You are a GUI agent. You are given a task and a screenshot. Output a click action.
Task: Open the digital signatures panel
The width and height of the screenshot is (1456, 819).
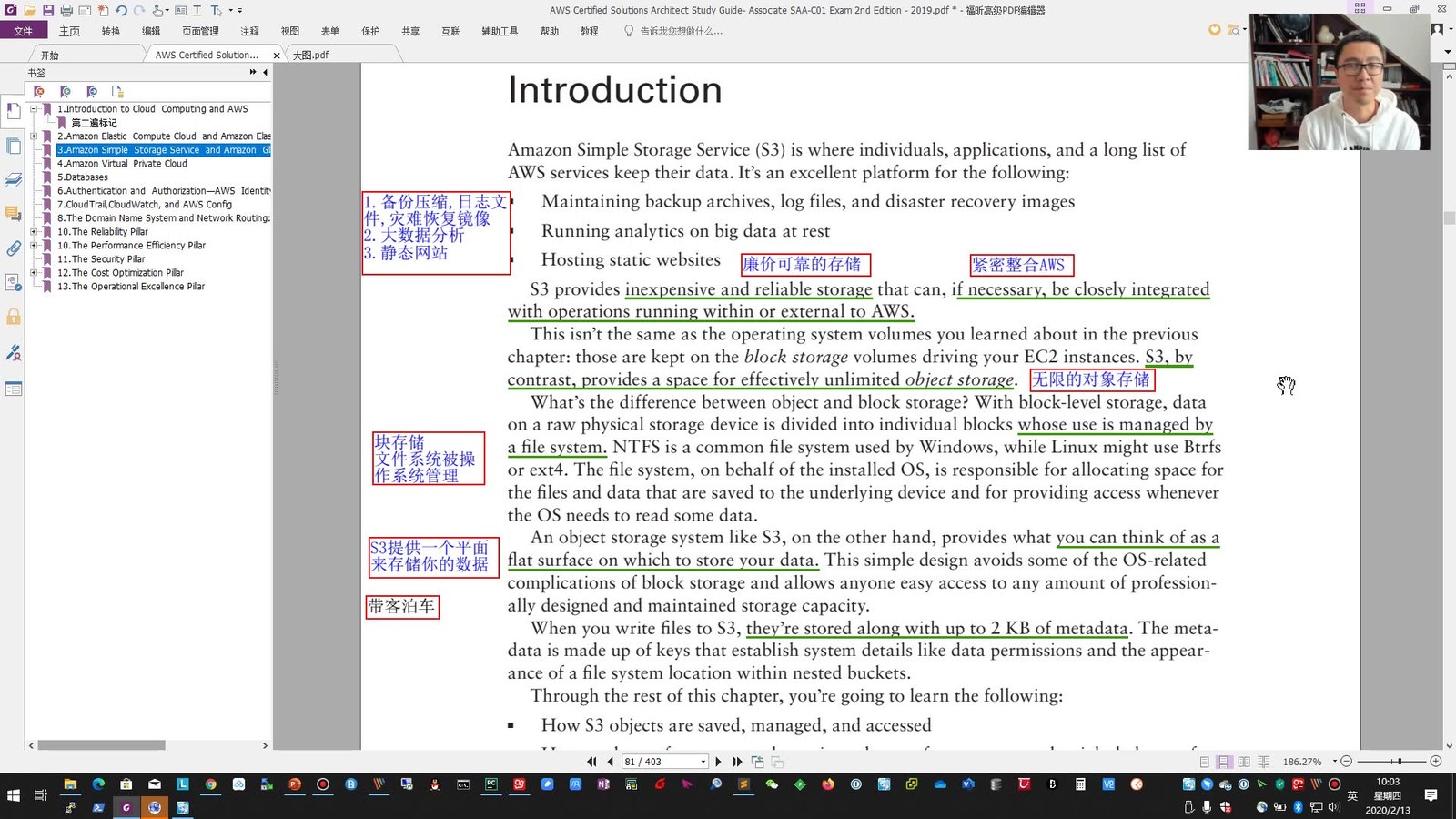pyautogui.click(x=13, y=351)
